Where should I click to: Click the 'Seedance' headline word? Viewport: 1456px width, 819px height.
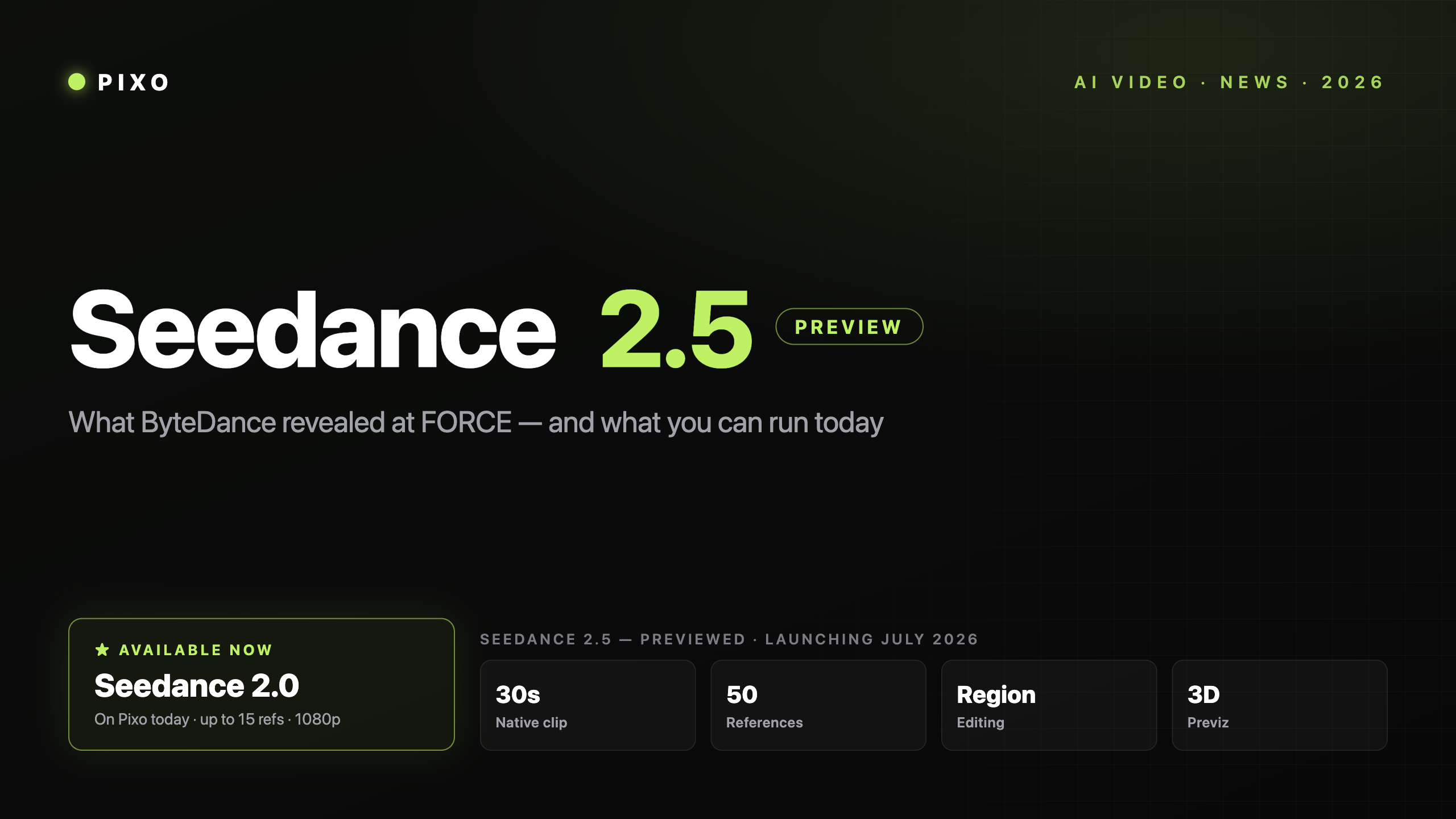tap(313, 330)
